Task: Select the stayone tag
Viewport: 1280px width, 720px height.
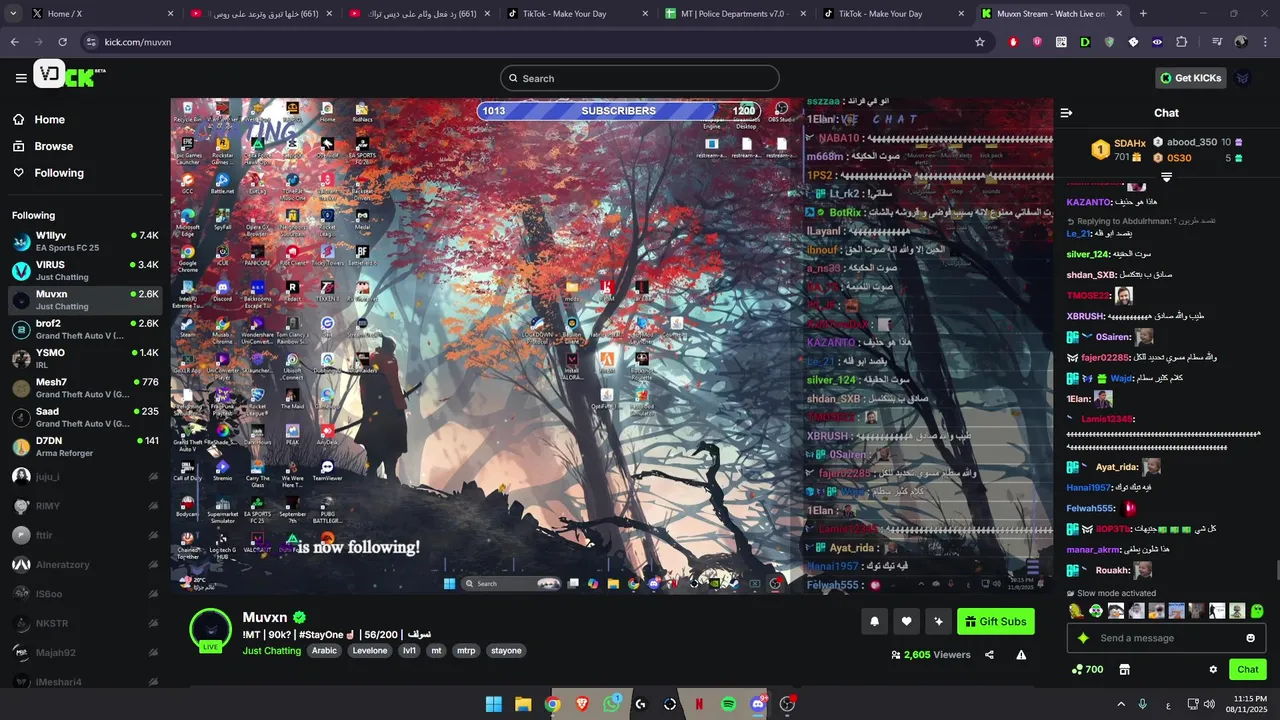Action: coord(506,651)
